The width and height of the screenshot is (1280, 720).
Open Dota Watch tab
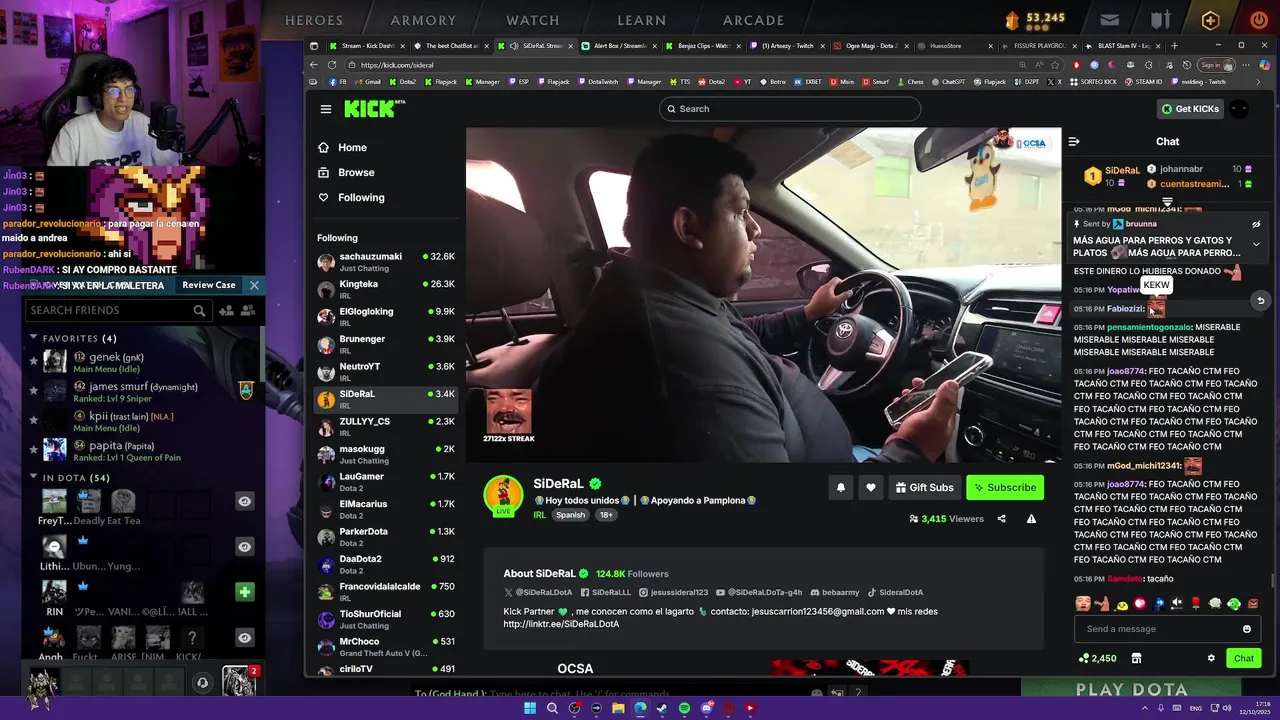pyautogui.click(x=533, y=20)
